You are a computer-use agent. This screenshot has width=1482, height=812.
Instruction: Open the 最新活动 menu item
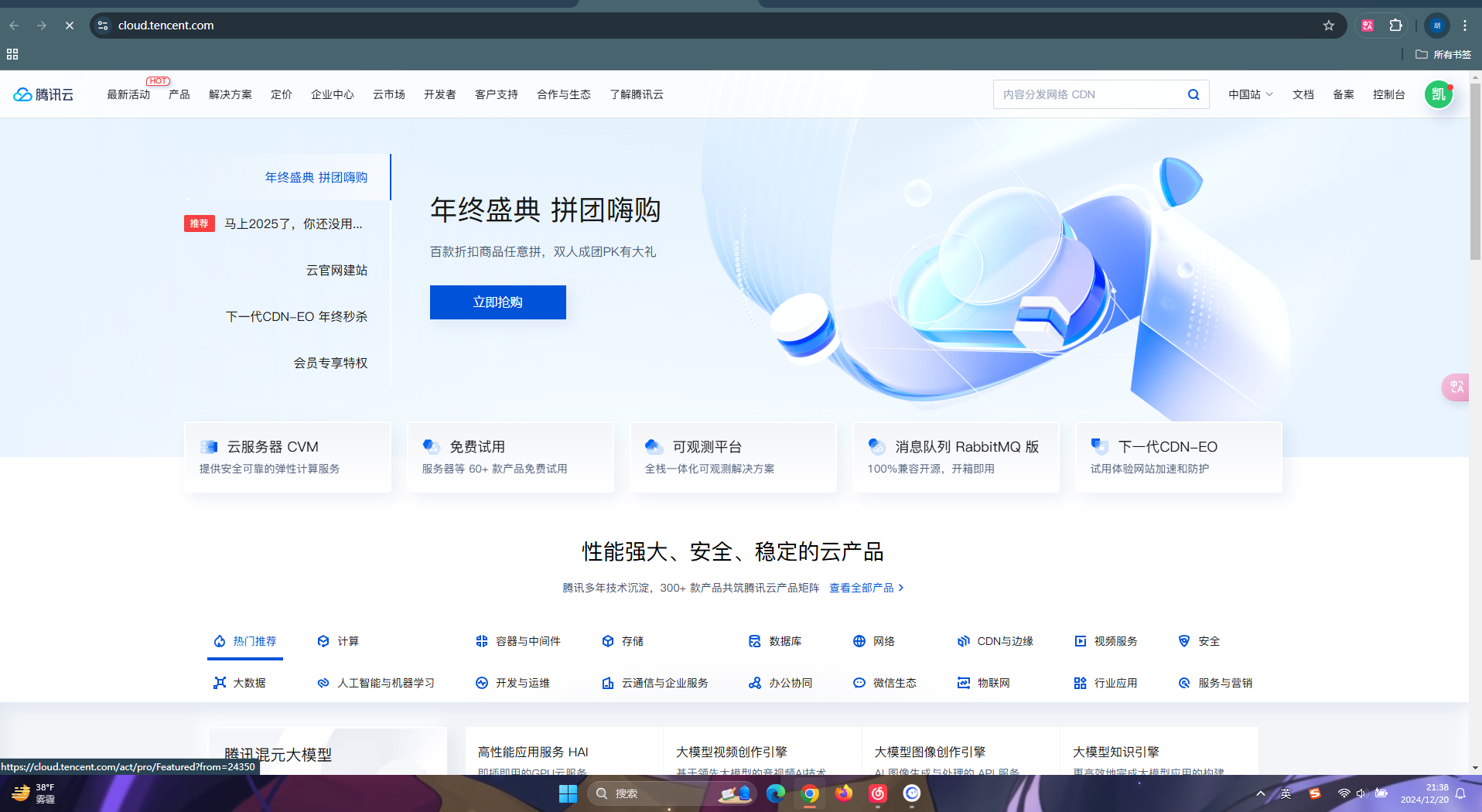(128, 94)
